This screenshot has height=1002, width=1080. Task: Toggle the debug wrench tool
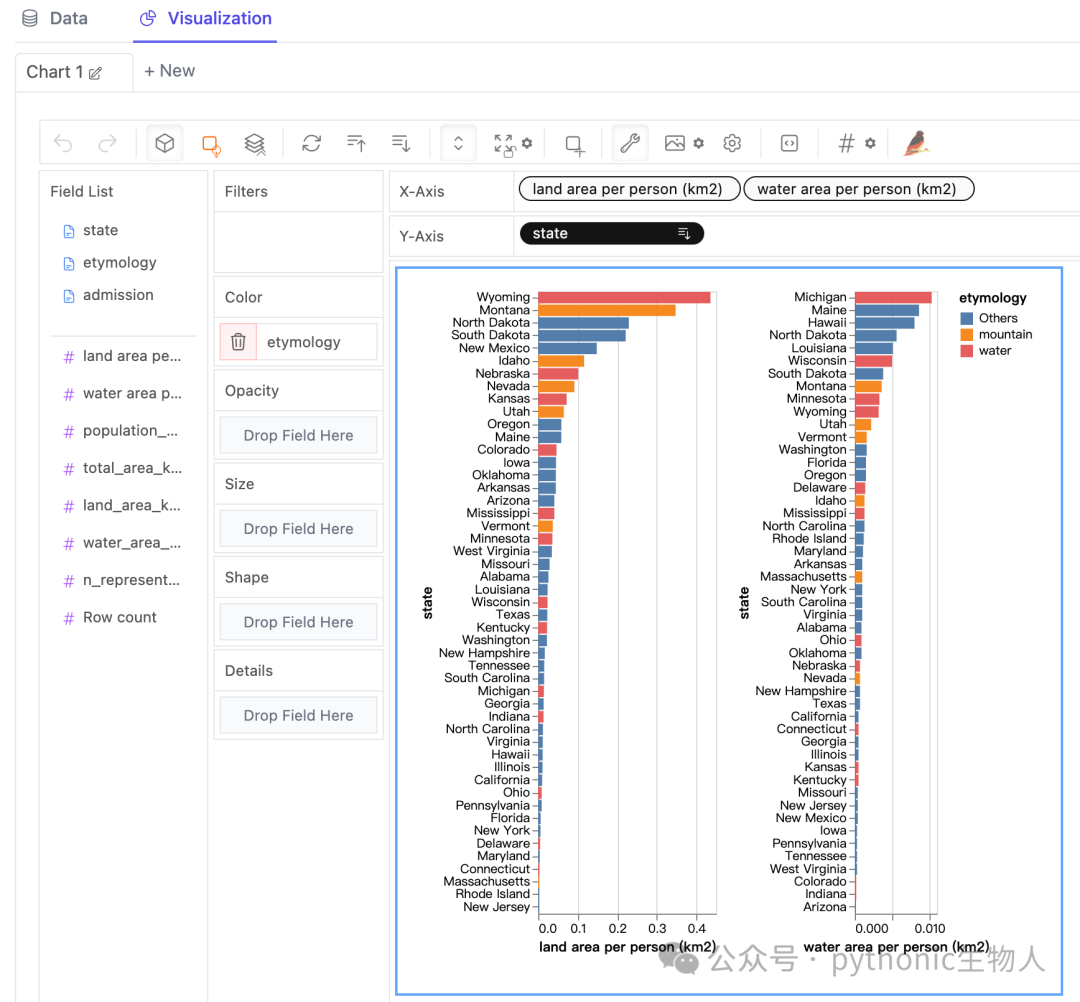pyautogui.click(x=630, y=143)
